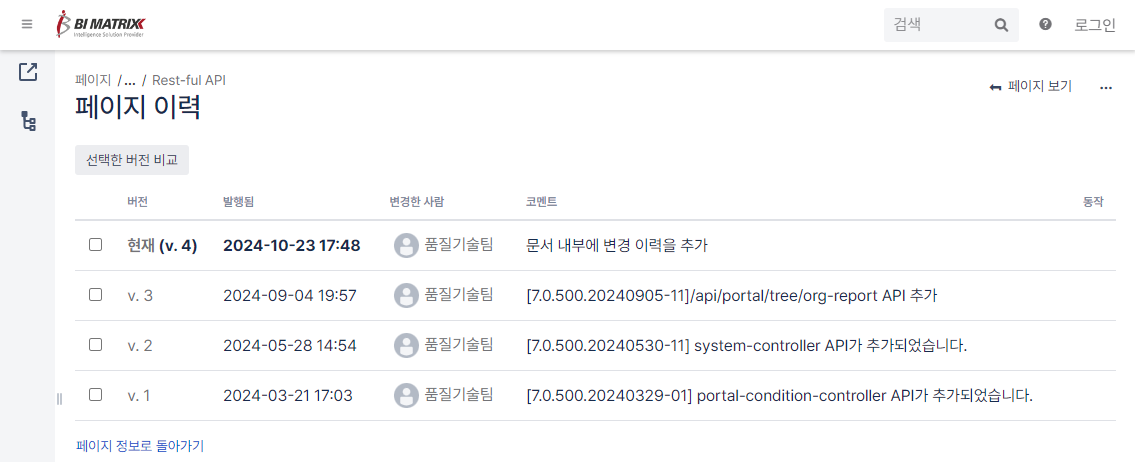Click the 품질기술팀 avatar in v. 4 row

[x=406, y=245]
